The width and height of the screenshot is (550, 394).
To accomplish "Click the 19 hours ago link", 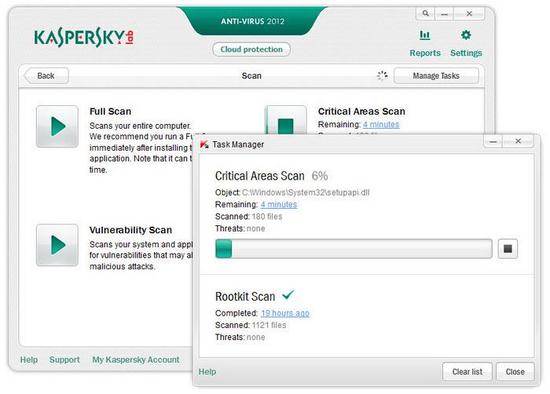I will [x=285, y=313].
